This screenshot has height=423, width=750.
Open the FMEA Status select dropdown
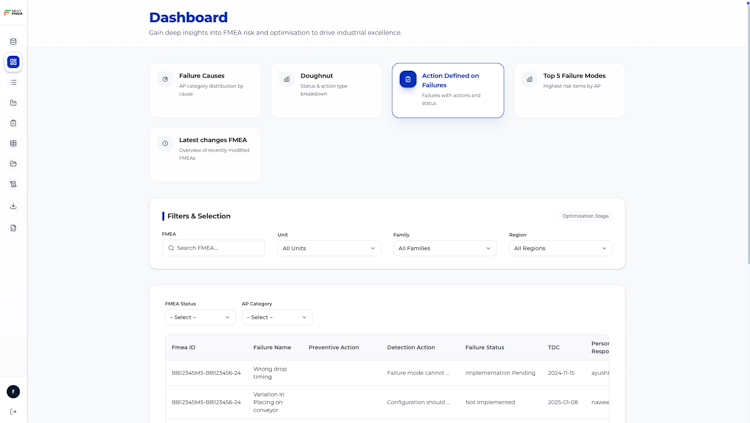(200, 317)
